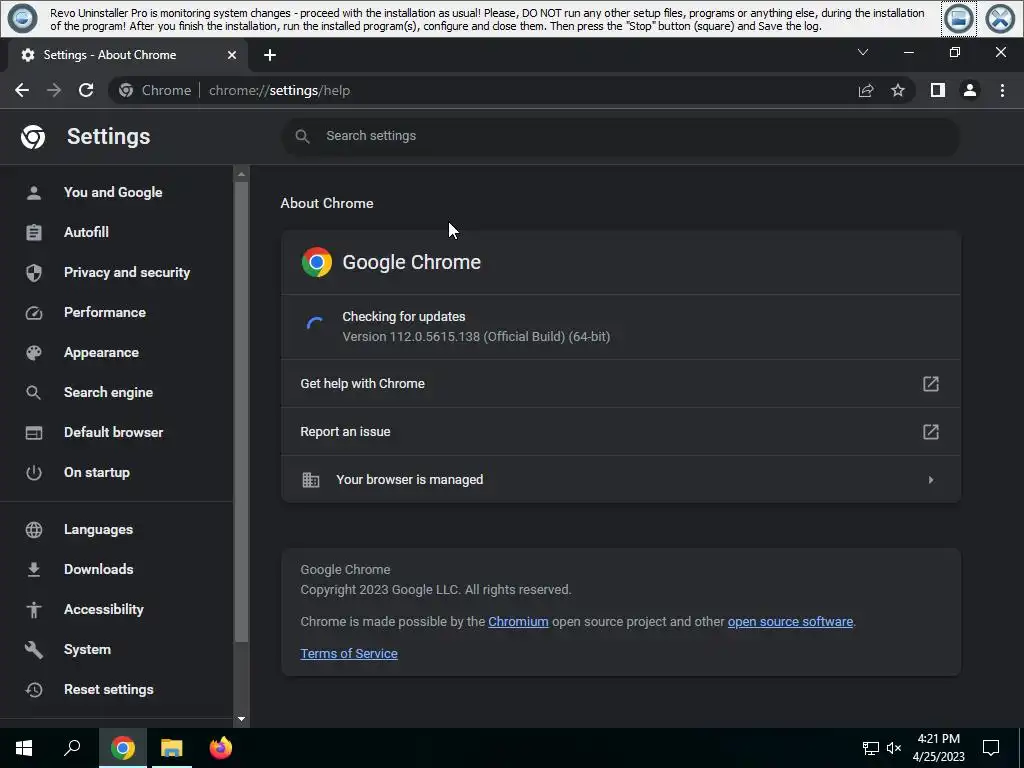Launch Firefox from the taskbar
The width and height of the screenshot is (1024, 768).
pyautogui.click(x=221, y=748)
